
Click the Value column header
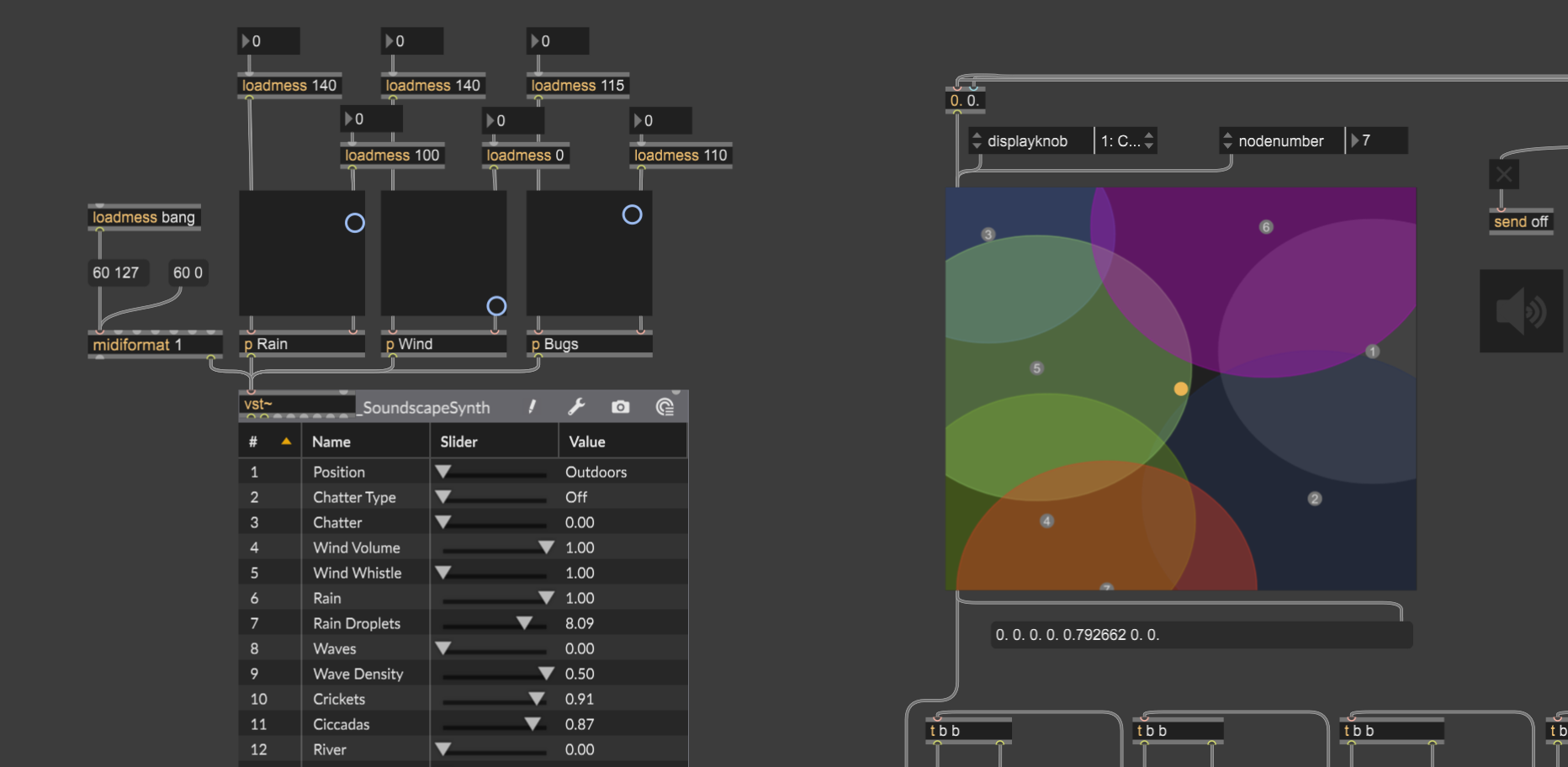point(586,442)
